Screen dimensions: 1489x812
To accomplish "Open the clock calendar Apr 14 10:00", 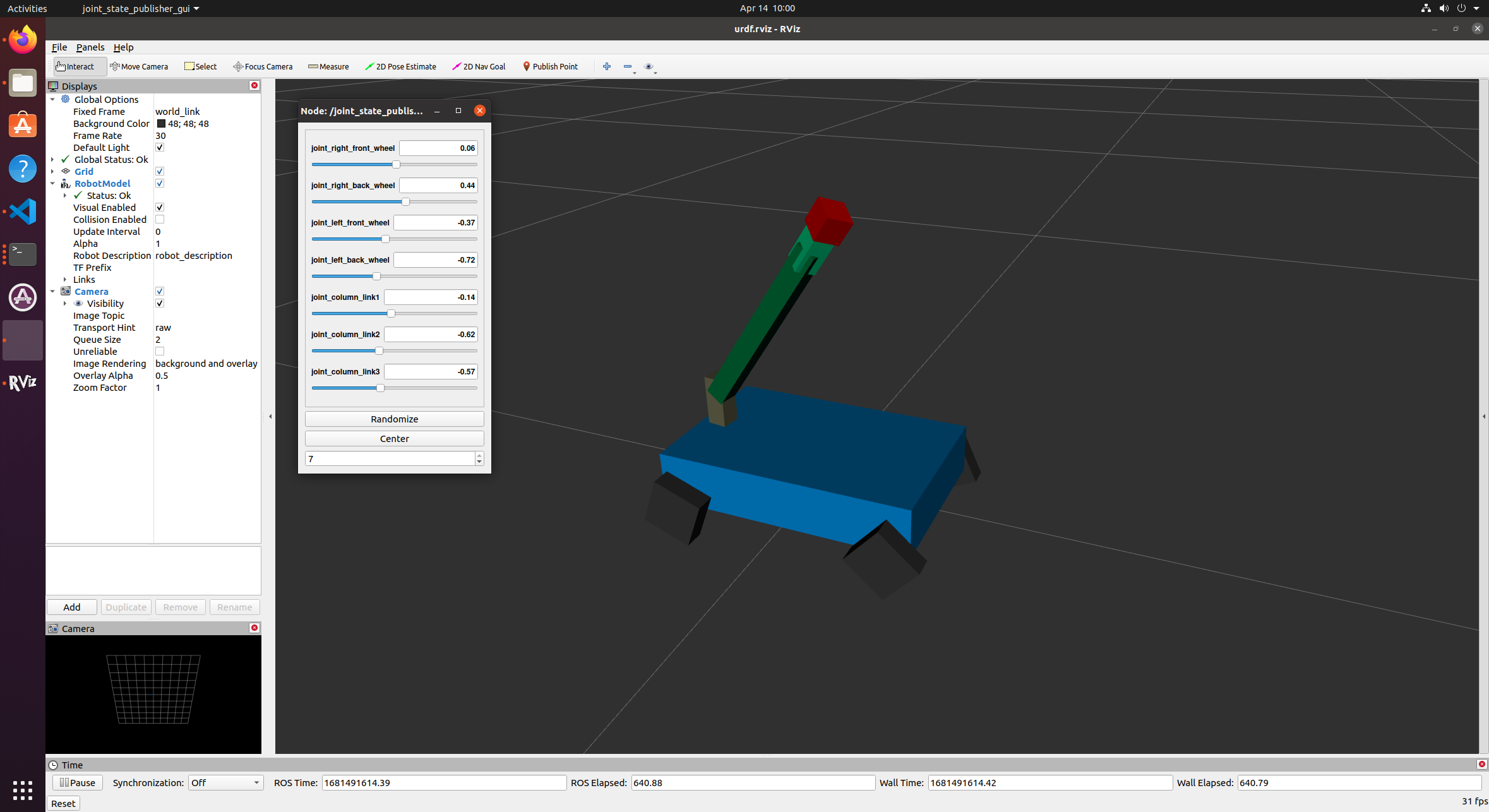I will tap(767, 8).
